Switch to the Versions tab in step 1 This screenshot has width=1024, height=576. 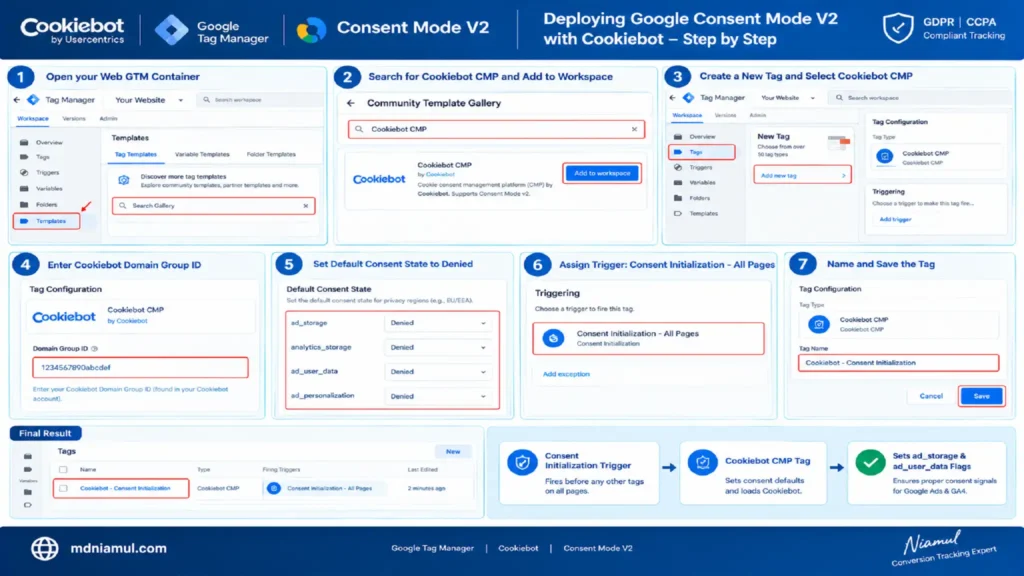74,119
